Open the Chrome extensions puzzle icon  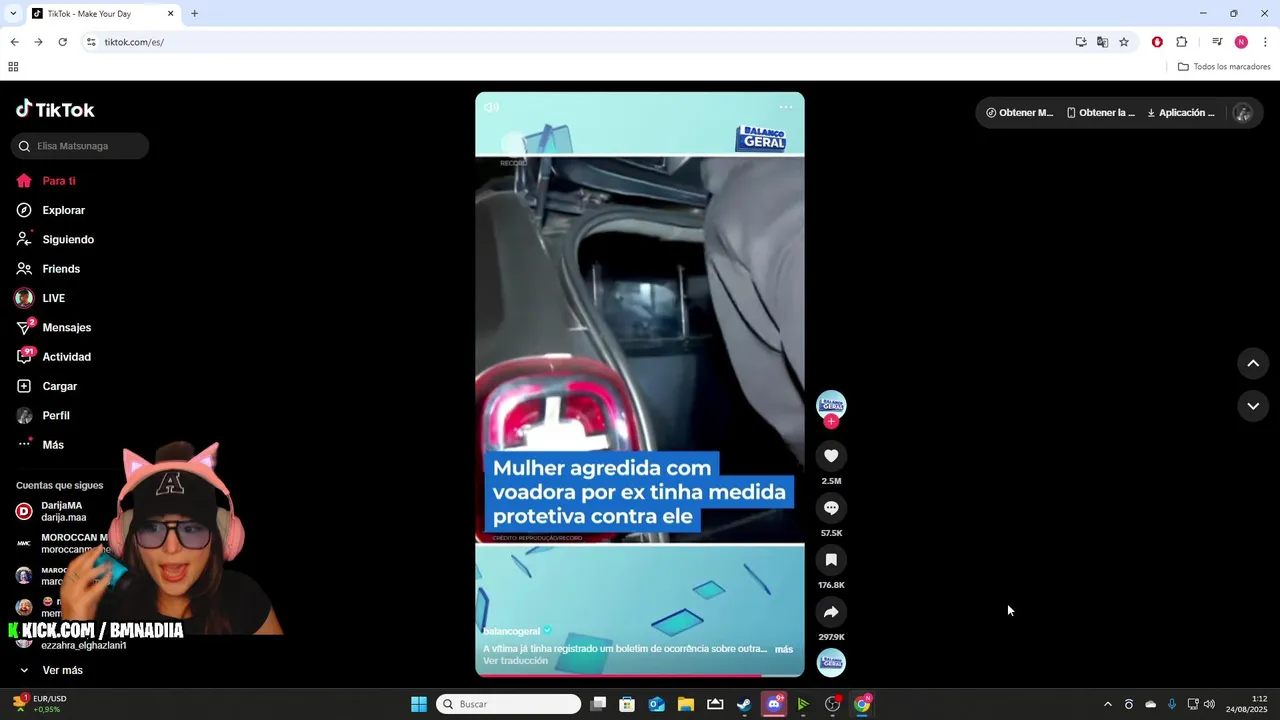pyautogui.click(x=1181, y=42)
